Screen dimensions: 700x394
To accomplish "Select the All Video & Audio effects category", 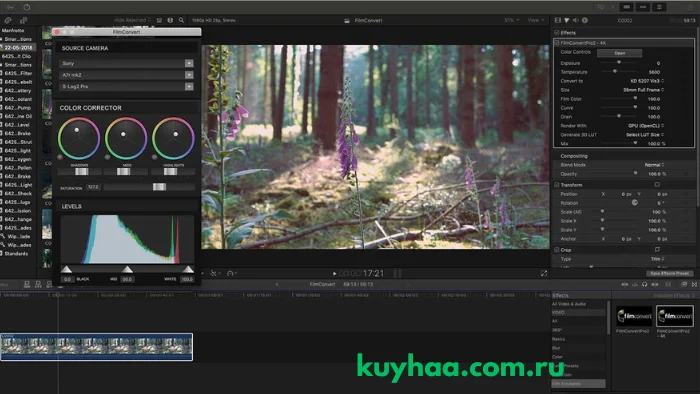I will point(569,304).
